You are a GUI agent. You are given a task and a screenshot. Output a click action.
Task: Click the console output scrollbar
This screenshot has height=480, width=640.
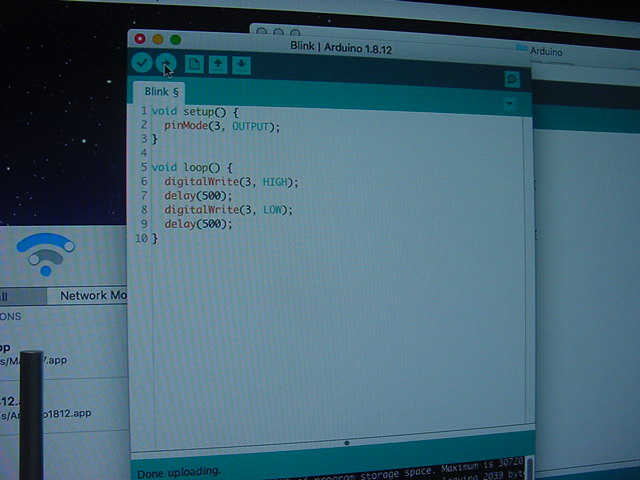[530, 468]
